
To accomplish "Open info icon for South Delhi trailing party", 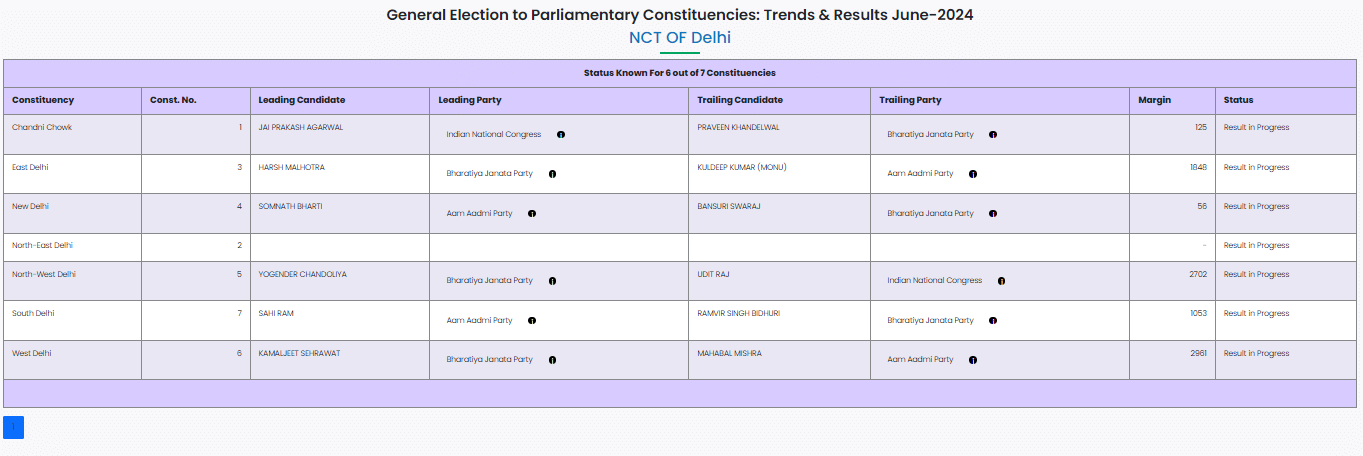I will coord(993,321).
